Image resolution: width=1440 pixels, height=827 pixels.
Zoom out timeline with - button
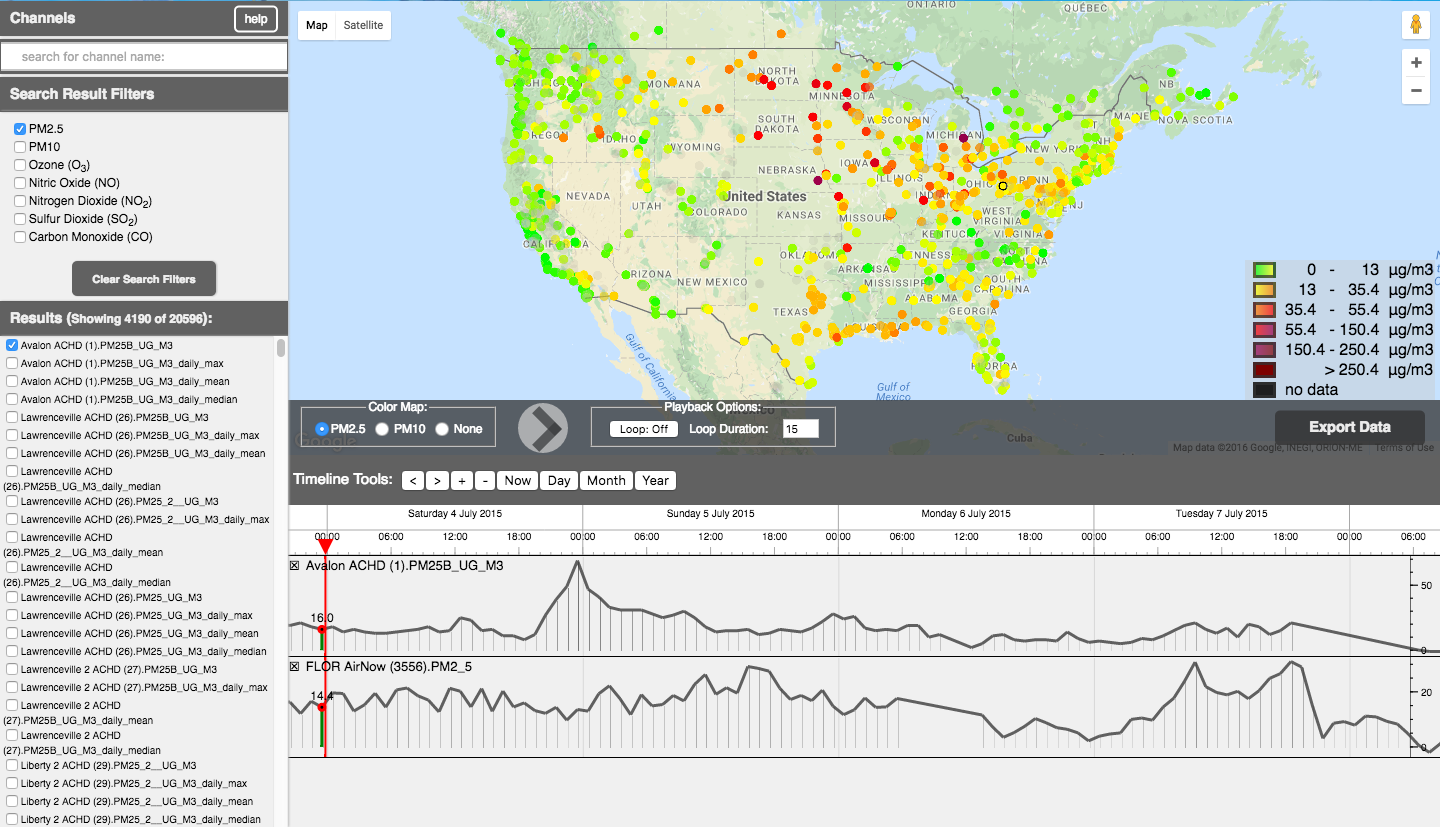485,481
